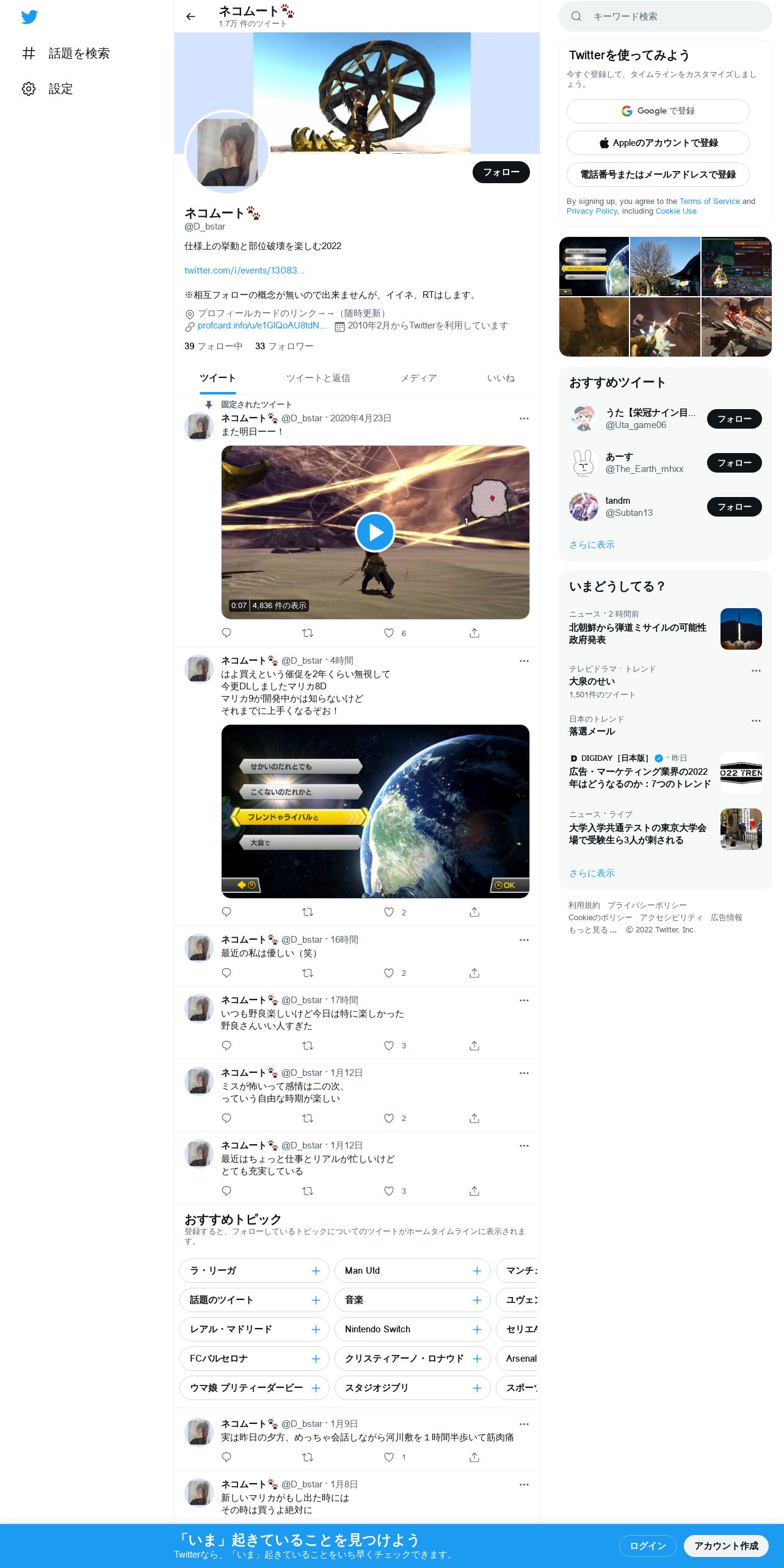Switch to ツイートと返信 tab

pyautogui.click(x=318, y=379)
